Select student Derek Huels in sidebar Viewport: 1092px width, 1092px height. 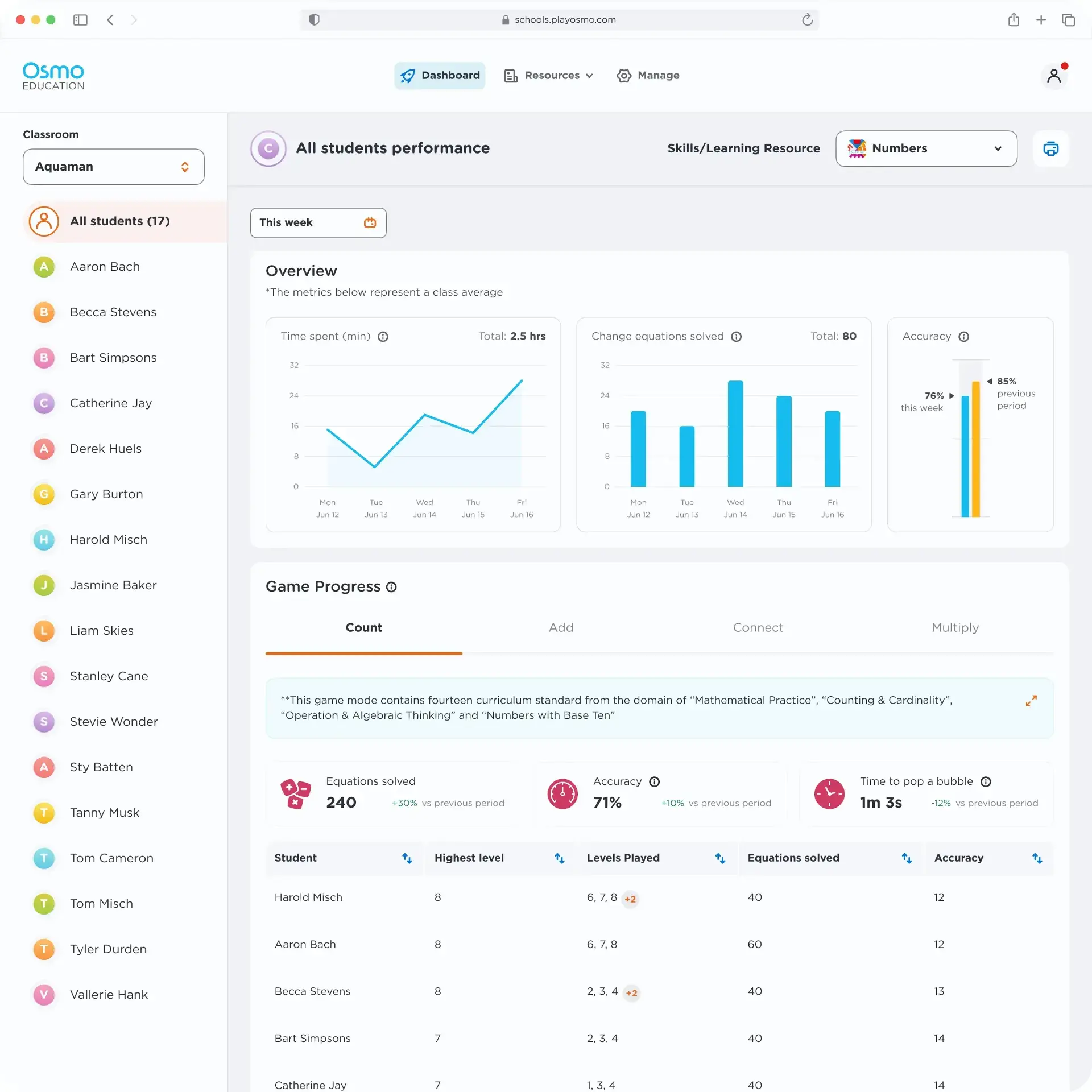[125, 449]
